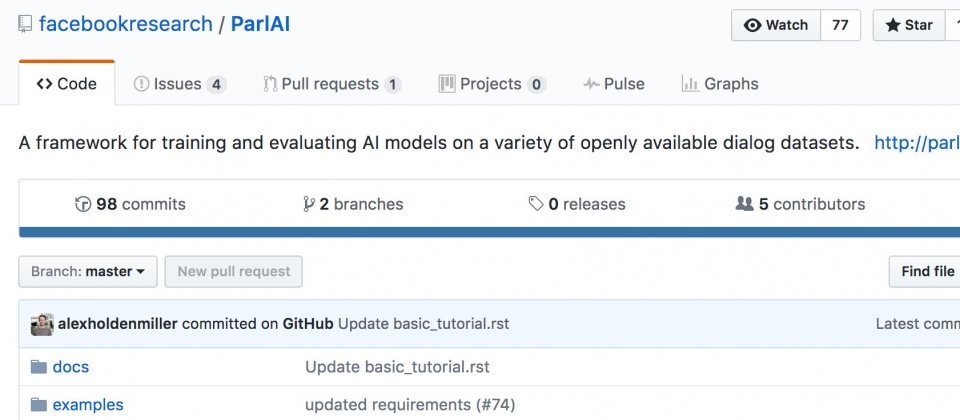Viewport: 960px width, 420px height.
Task: Open the Projects tab
Action: 492,84
